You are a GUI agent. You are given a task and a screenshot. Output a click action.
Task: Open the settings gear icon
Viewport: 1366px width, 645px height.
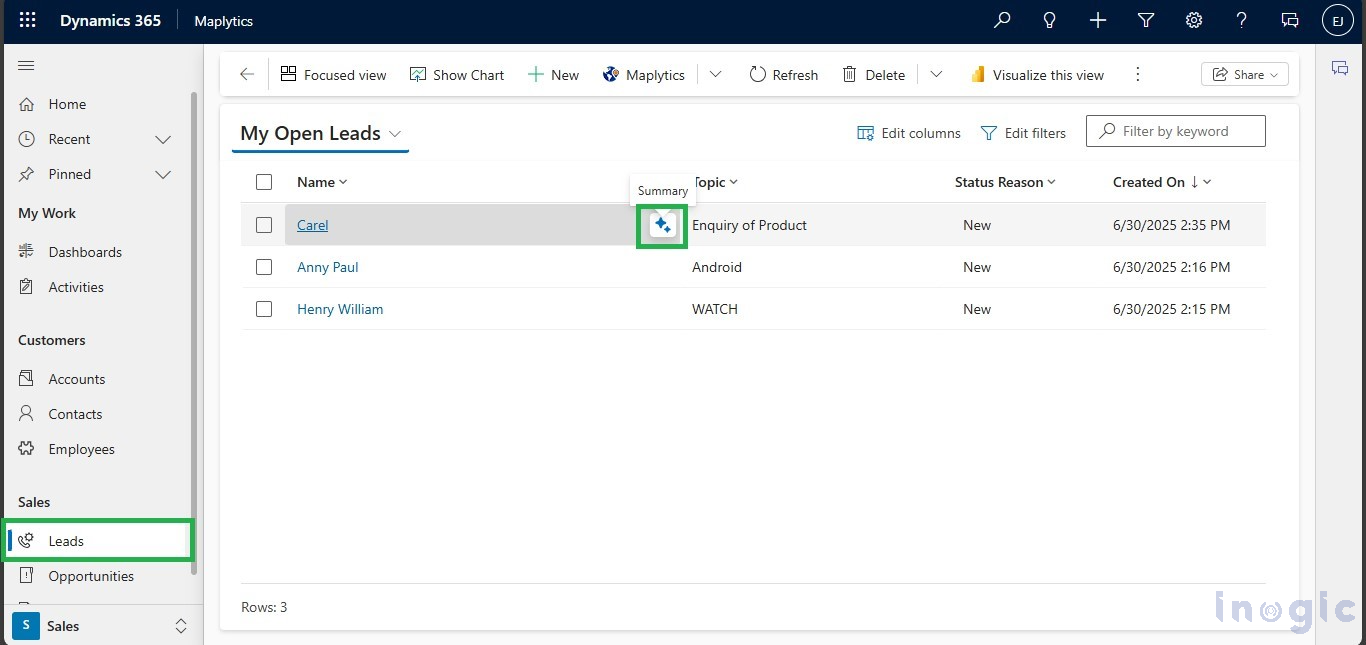pos(1194,20)
